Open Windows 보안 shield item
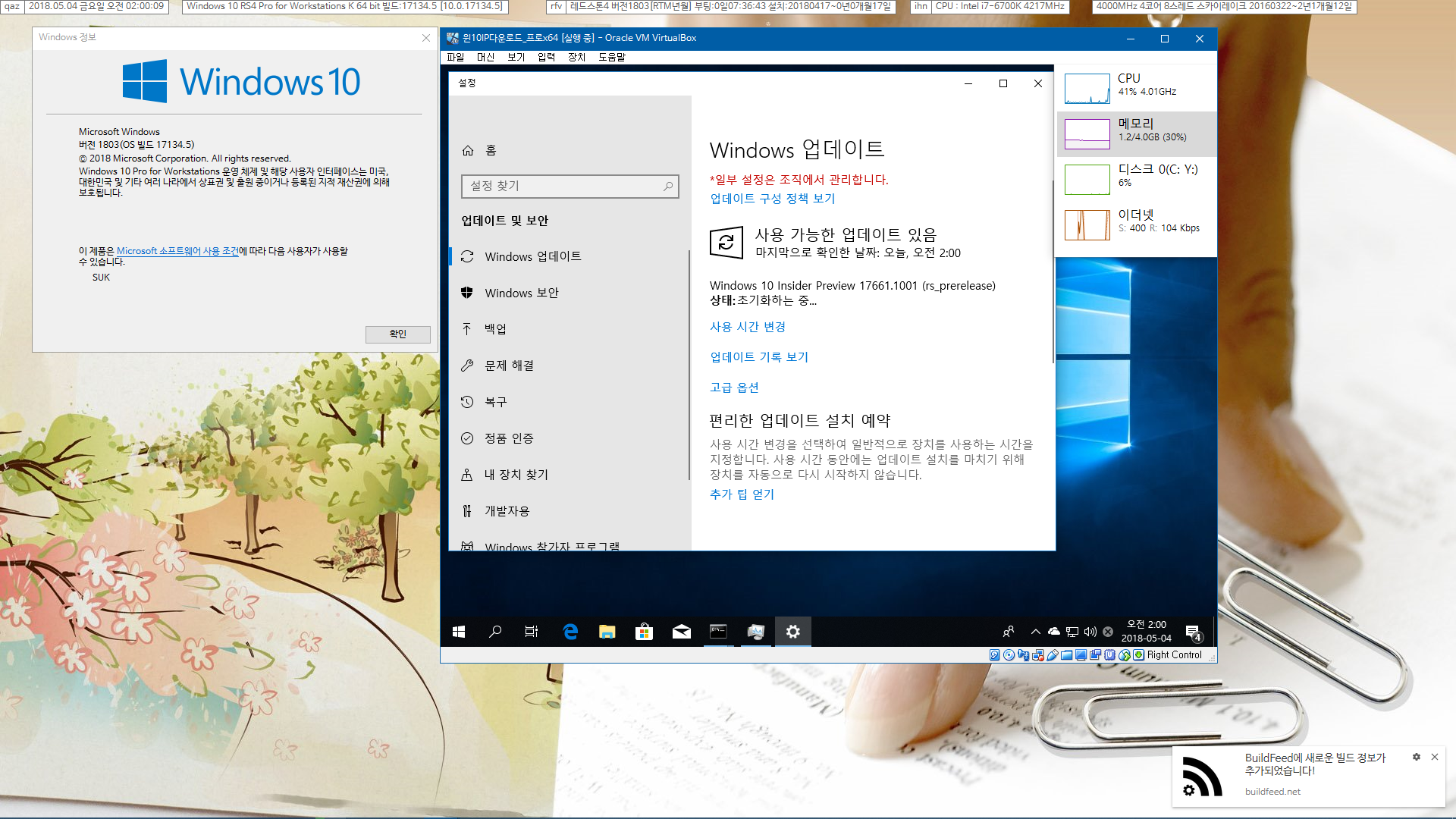The image size is (1456, 819). [570, 293]
